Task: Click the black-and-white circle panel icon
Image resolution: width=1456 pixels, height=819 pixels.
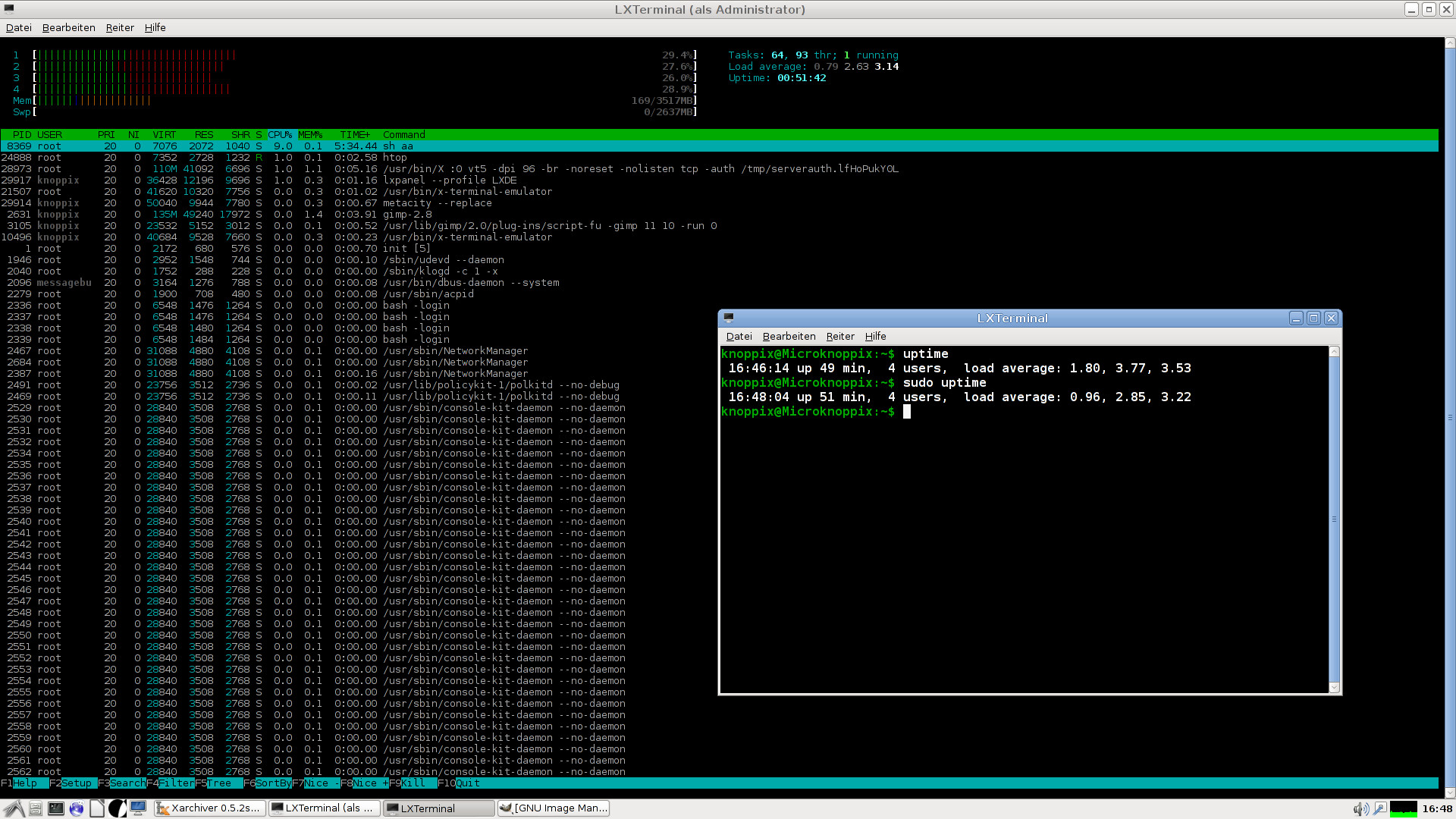Action: [x=117, y=808]
